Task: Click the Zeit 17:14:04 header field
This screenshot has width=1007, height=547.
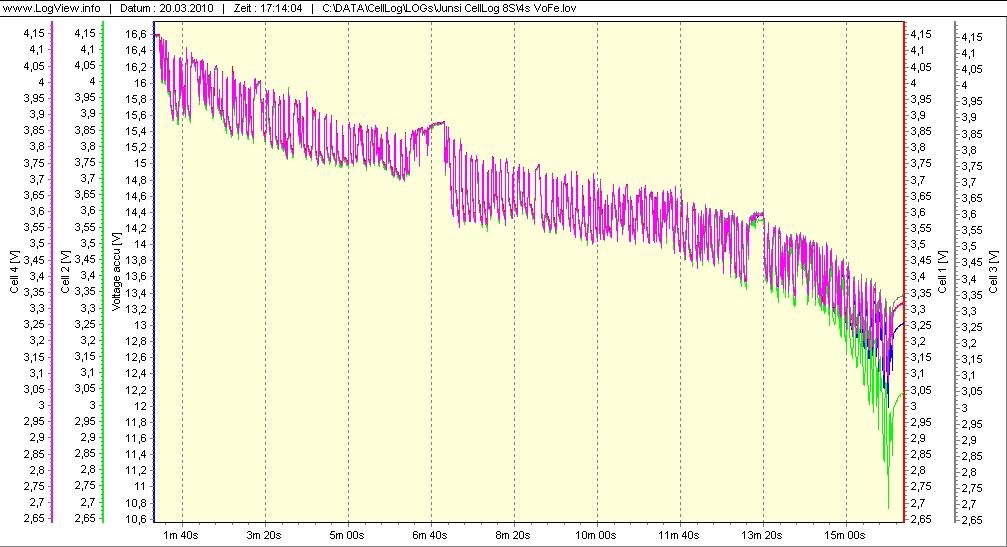Action: click(x=267, y=8)
